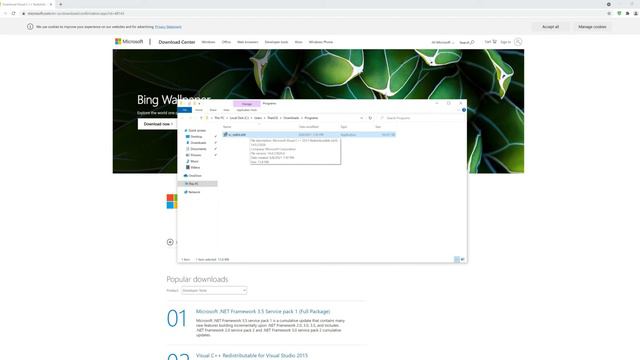Bookmark page with star icon
The height and width of the screenshot is (360, 640).
pos(609,13)
